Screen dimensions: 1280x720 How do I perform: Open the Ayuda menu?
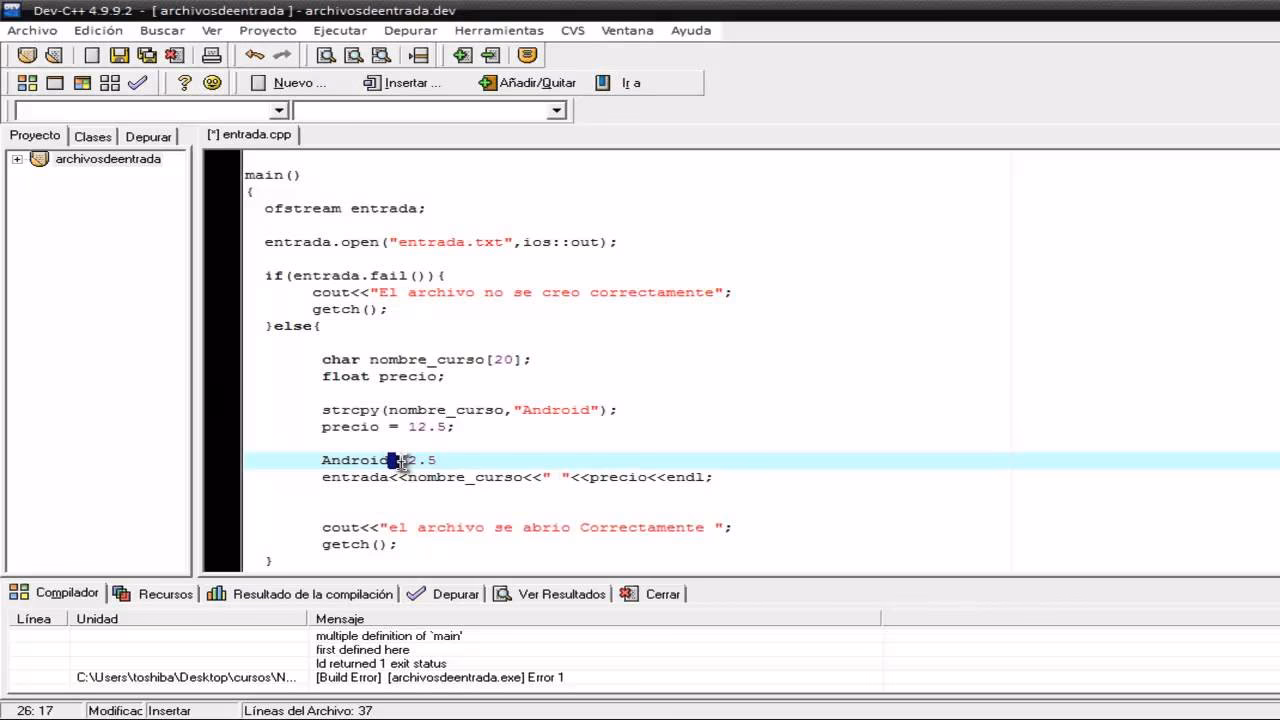pyautogui.click(x=691, y=31)
